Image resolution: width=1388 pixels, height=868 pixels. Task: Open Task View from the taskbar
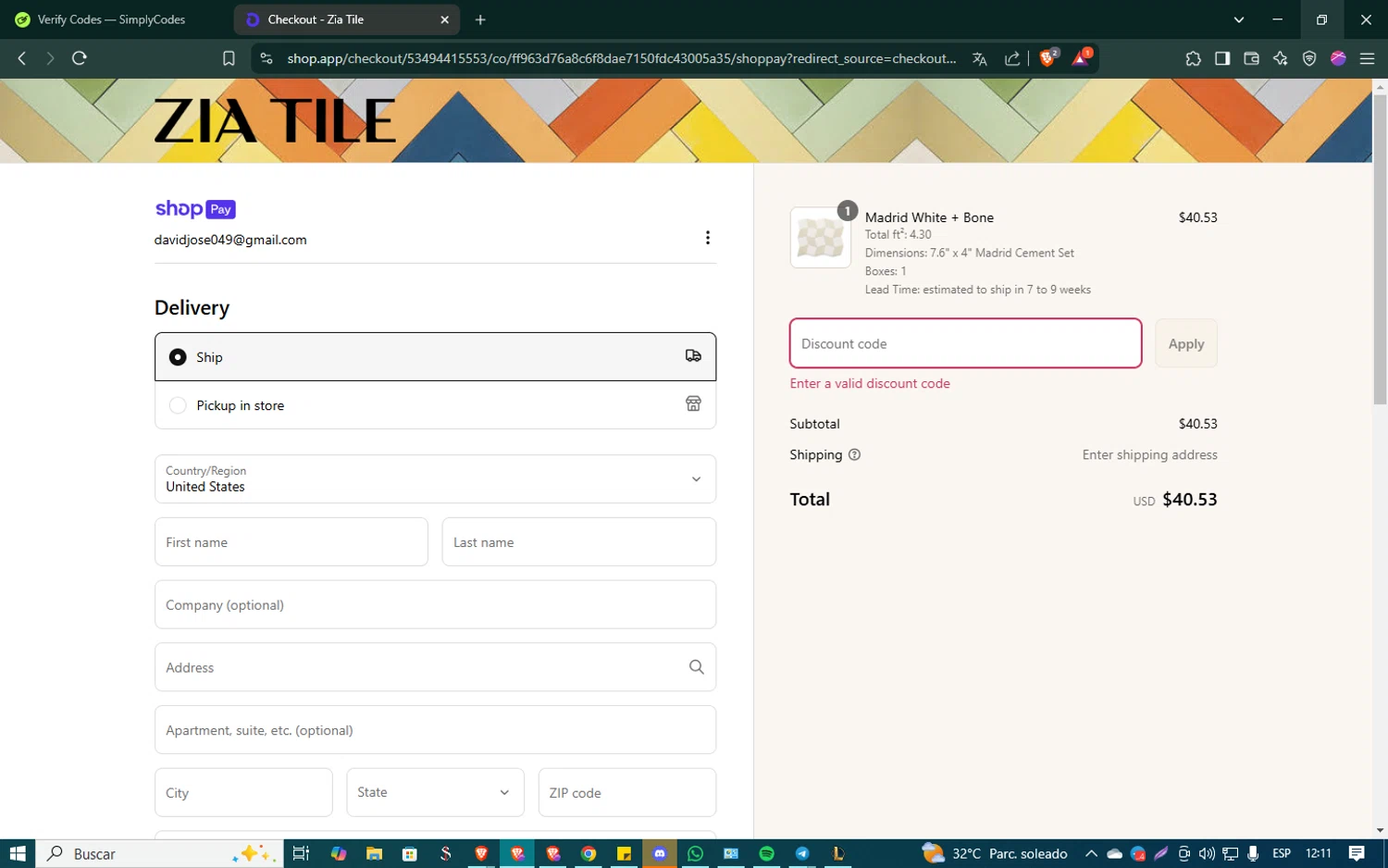[301, 853]
